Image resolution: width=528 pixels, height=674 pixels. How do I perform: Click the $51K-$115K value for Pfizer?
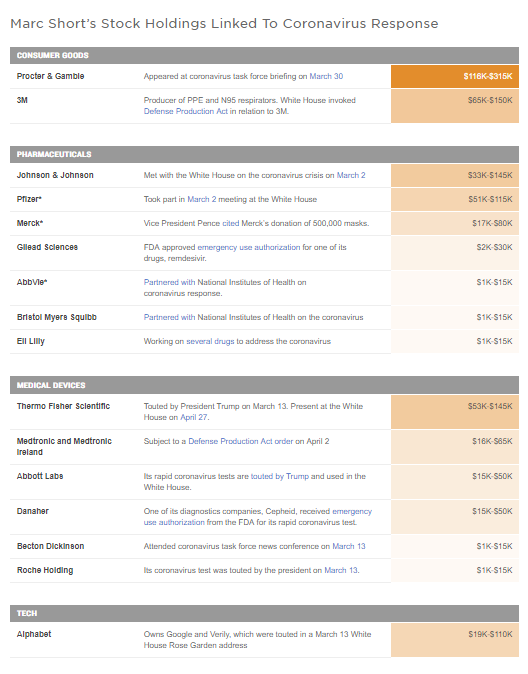[491, 199]
